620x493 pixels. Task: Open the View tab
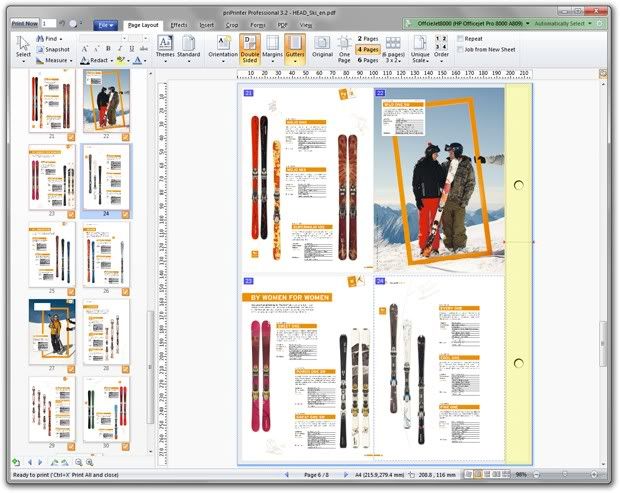coord(306,25)
